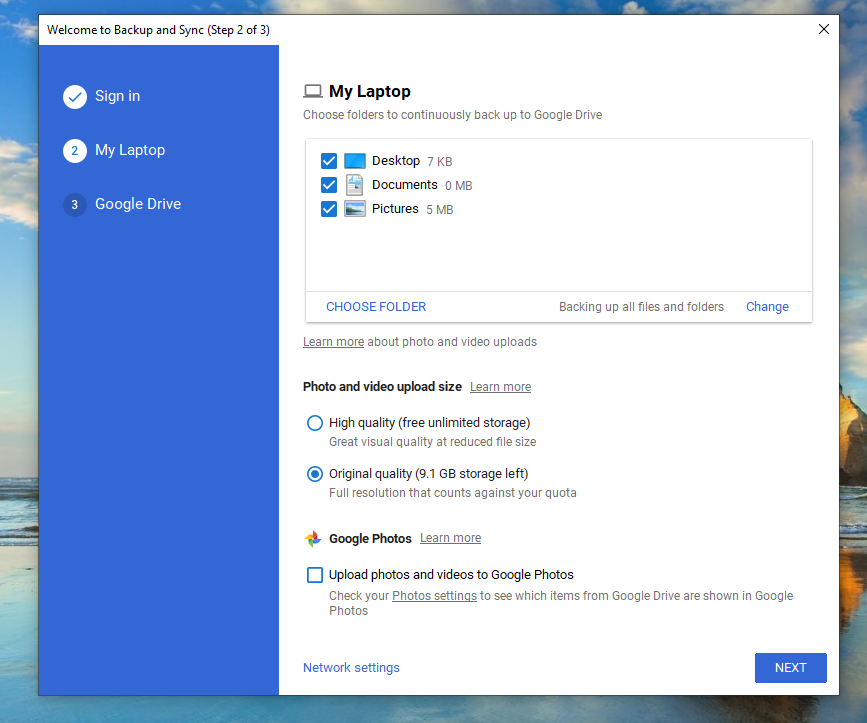
Task: Click the Documents folder icon
Action: [x=355, y=185]
